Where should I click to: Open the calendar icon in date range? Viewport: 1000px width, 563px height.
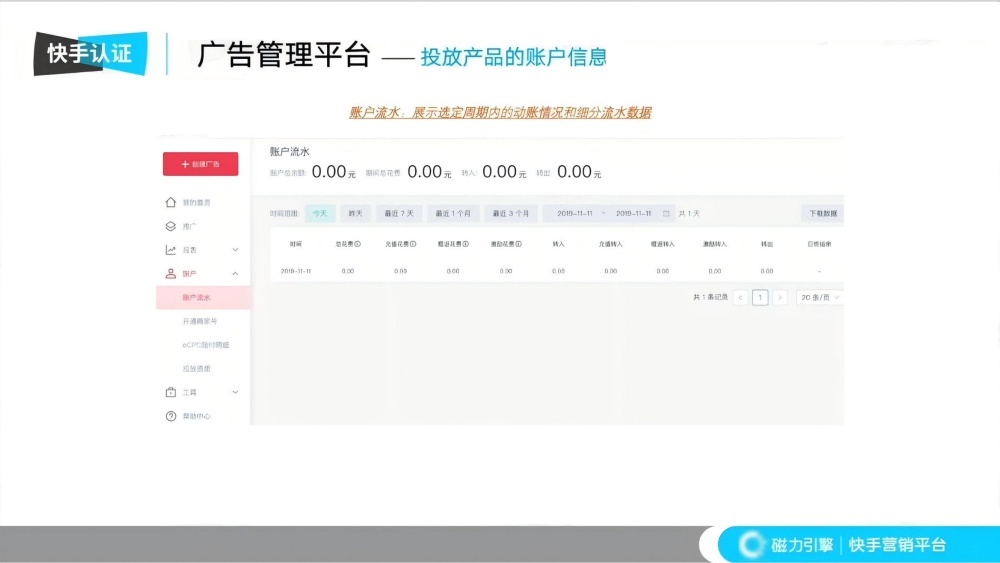(666, 214)
